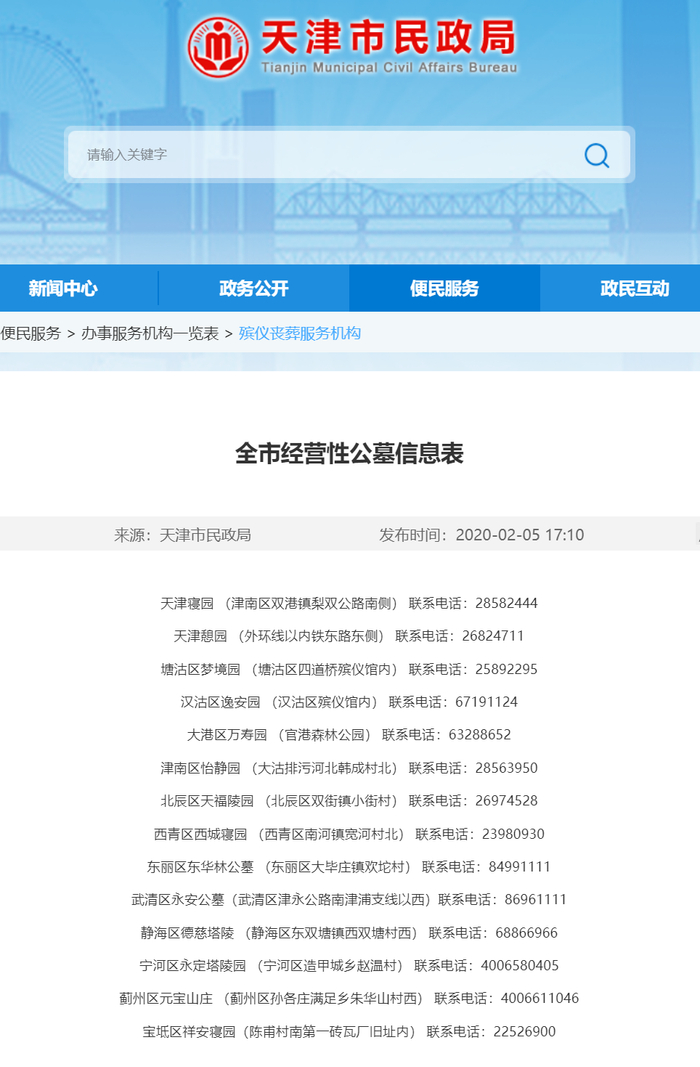Open 办事服务机构一览表 breadcrumb link
This screenshot has width=700, height=1067.
tap(150, 333)
